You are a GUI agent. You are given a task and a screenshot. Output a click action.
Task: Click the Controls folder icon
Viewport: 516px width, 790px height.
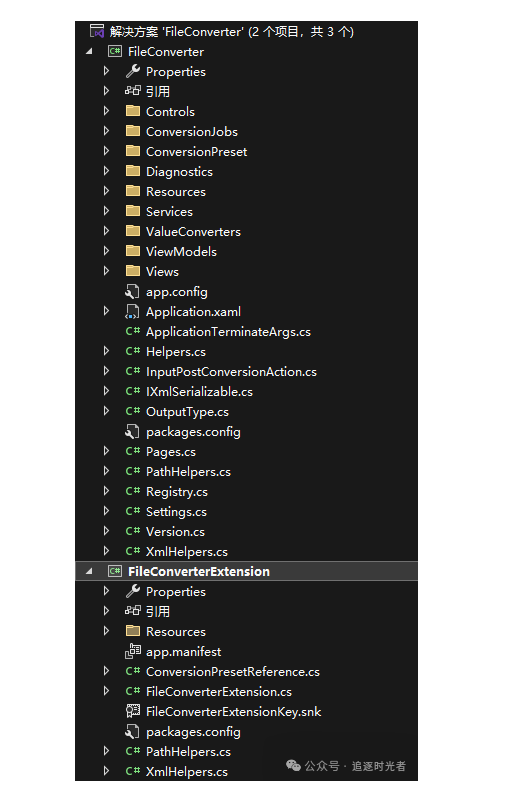tap(133, 111)
